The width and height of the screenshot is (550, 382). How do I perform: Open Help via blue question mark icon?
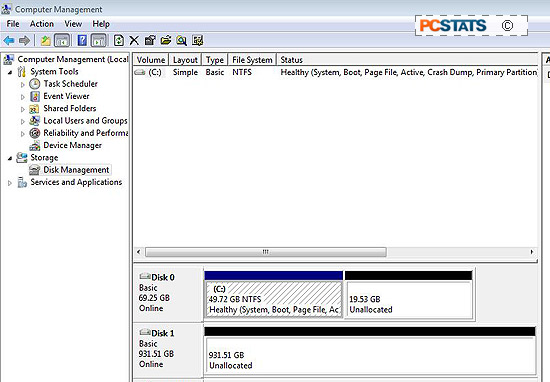[x=82, y=41]
